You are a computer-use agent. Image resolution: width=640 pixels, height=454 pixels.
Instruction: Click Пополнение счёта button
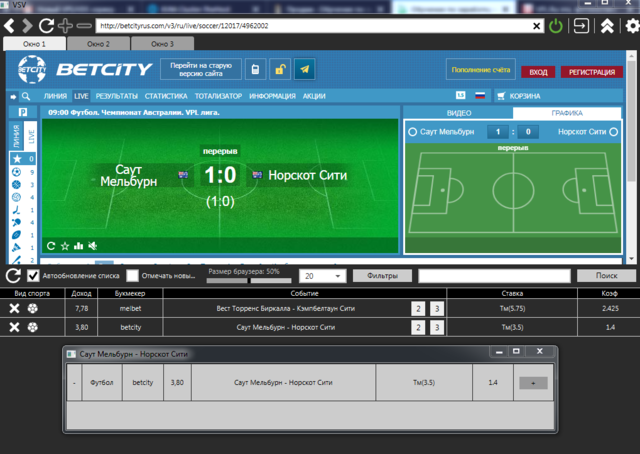click(x=481, y=70)
